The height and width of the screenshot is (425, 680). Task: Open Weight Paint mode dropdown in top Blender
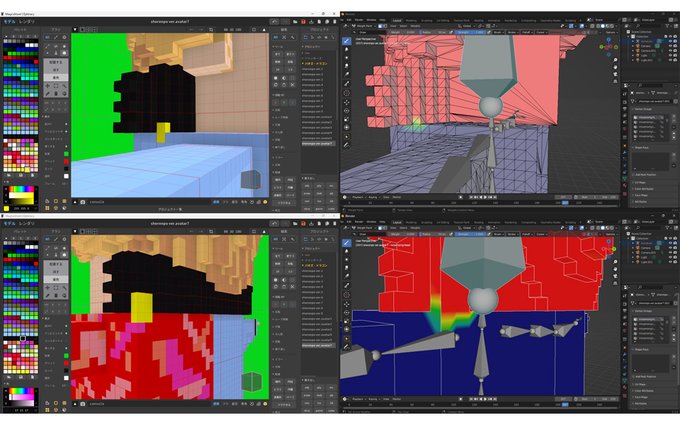tap(362, 26)
